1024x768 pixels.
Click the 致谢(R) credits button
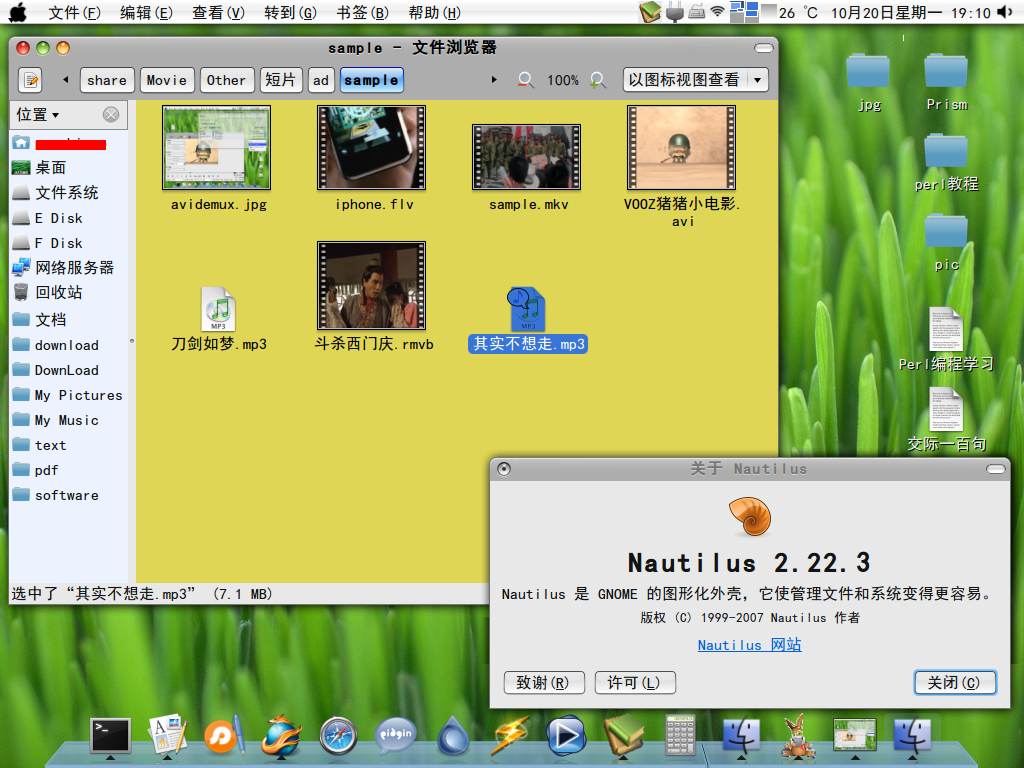point(544,682)
